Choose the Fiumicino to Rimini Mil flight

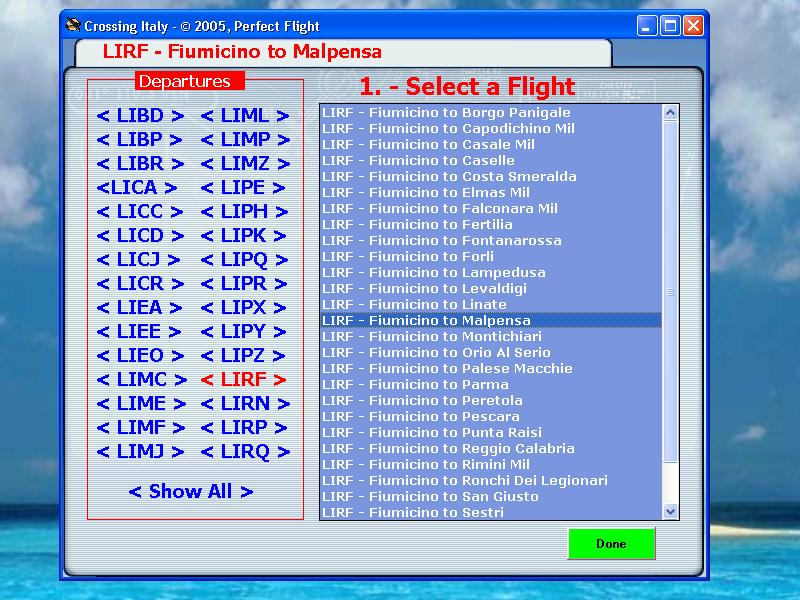491,464
